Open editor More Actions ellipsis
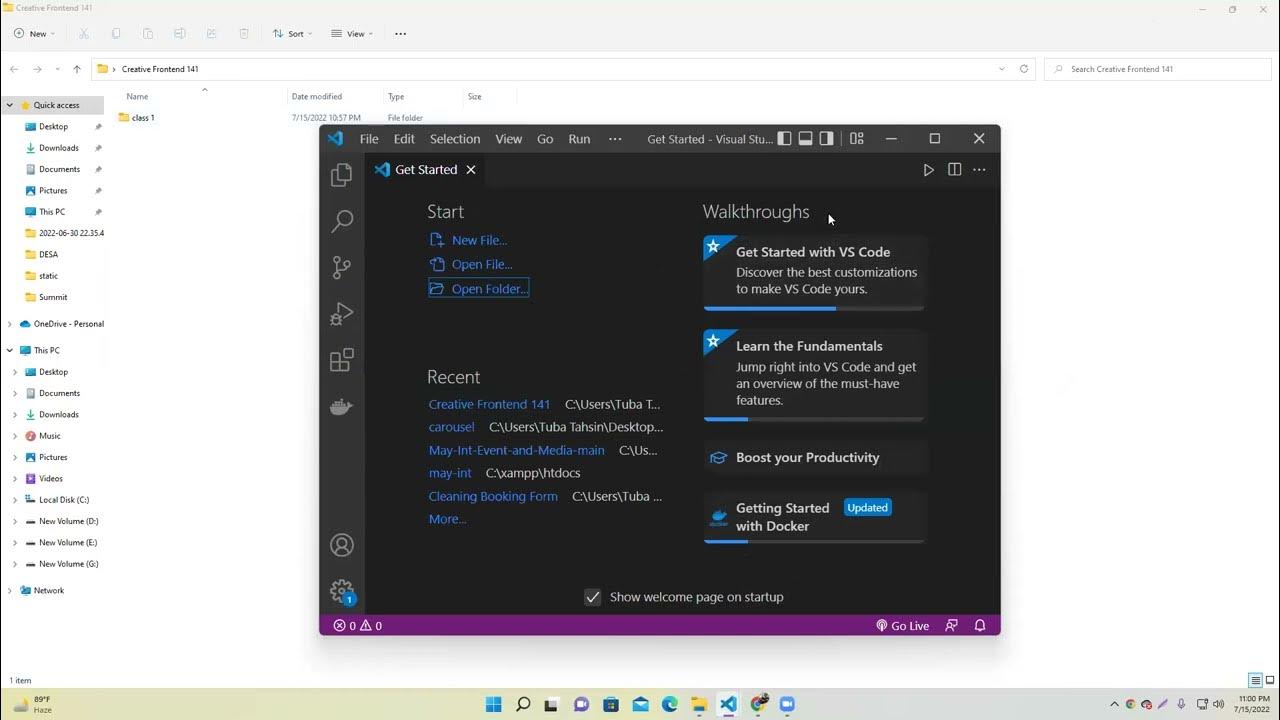This screenshot has width=1280, height=720. tap(980, 170)
